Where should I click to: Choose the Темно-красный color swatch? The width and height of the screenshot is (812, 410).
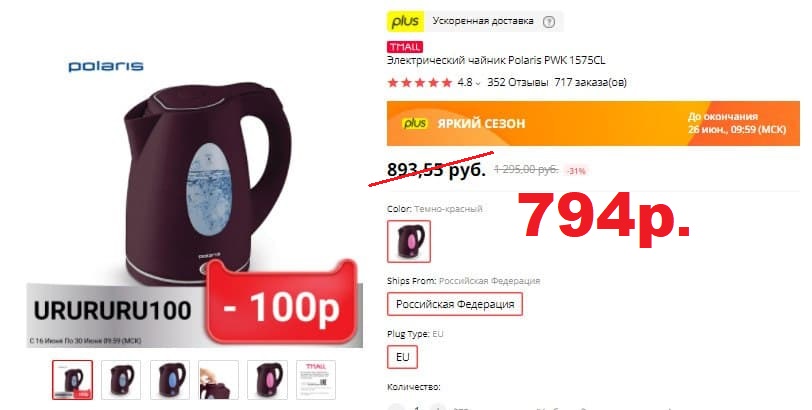tap(409, 241)
